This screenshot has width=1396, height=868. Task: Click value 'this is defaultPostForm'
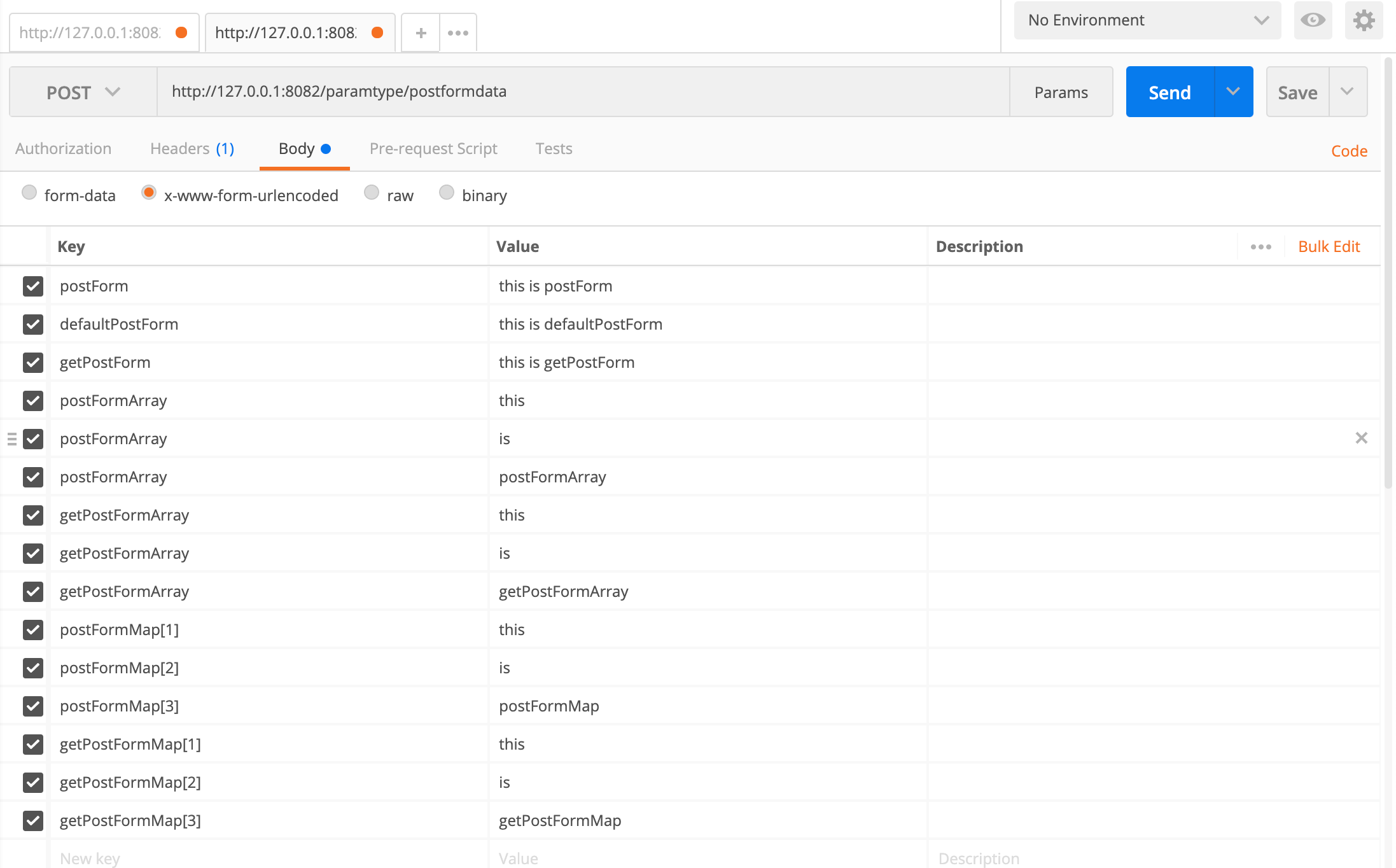tap(580, 325)
